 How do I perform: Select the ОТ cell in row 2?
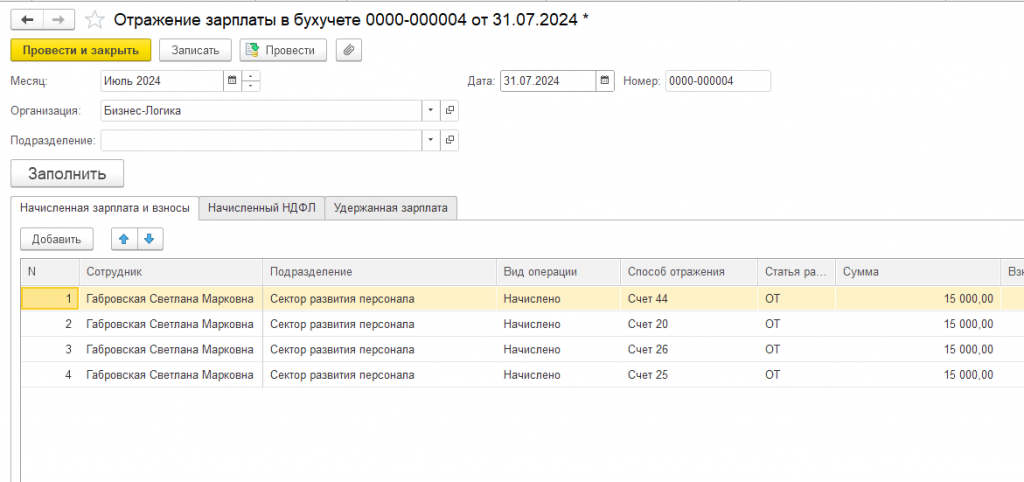click(797, 324)
